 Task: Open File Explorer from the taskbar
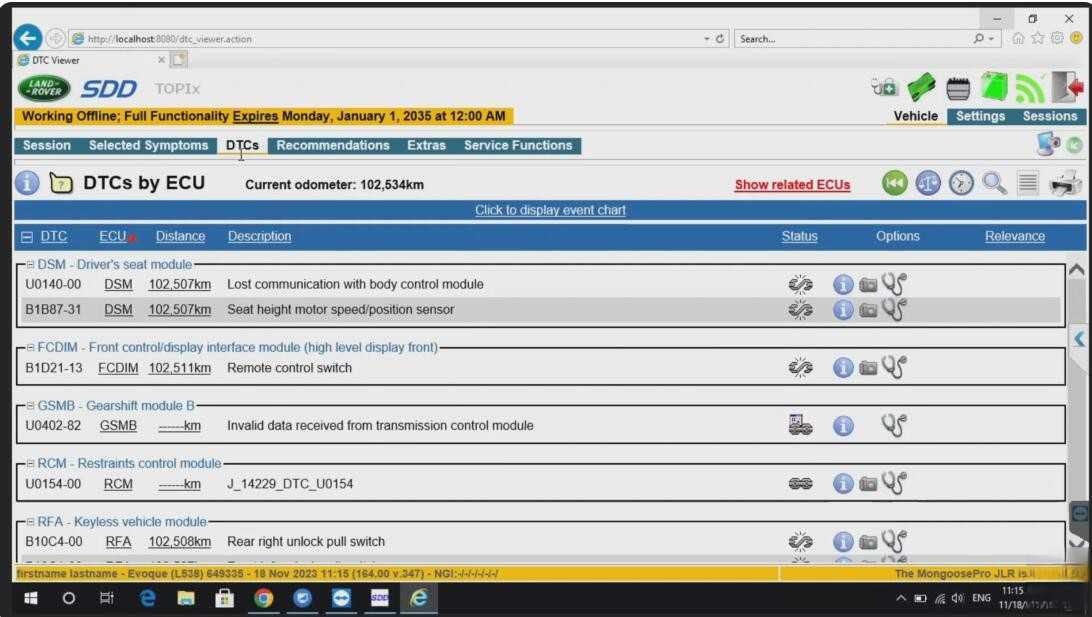pos(185,598)
